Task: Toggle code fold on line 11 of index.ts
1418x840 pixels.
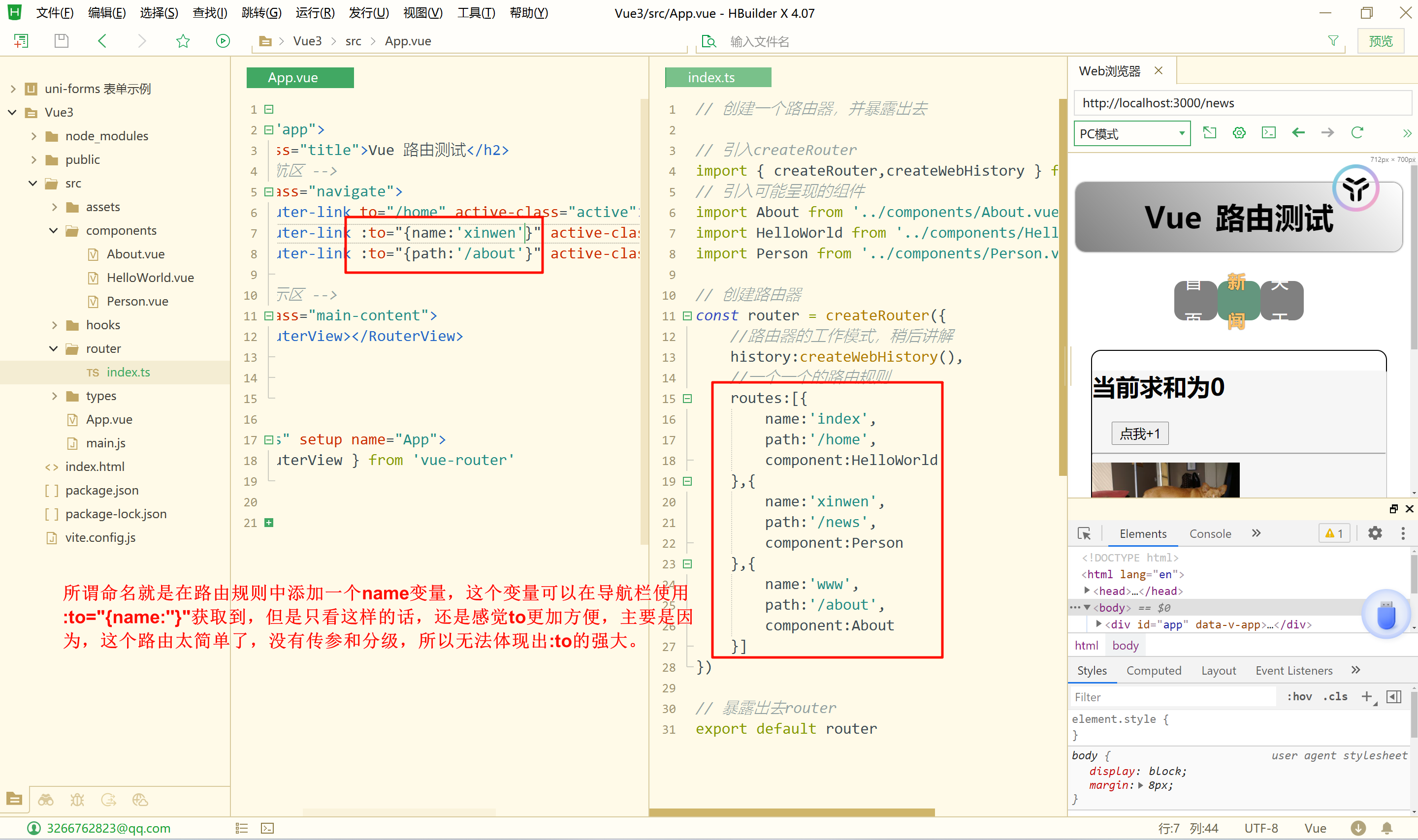Action: 687,316
